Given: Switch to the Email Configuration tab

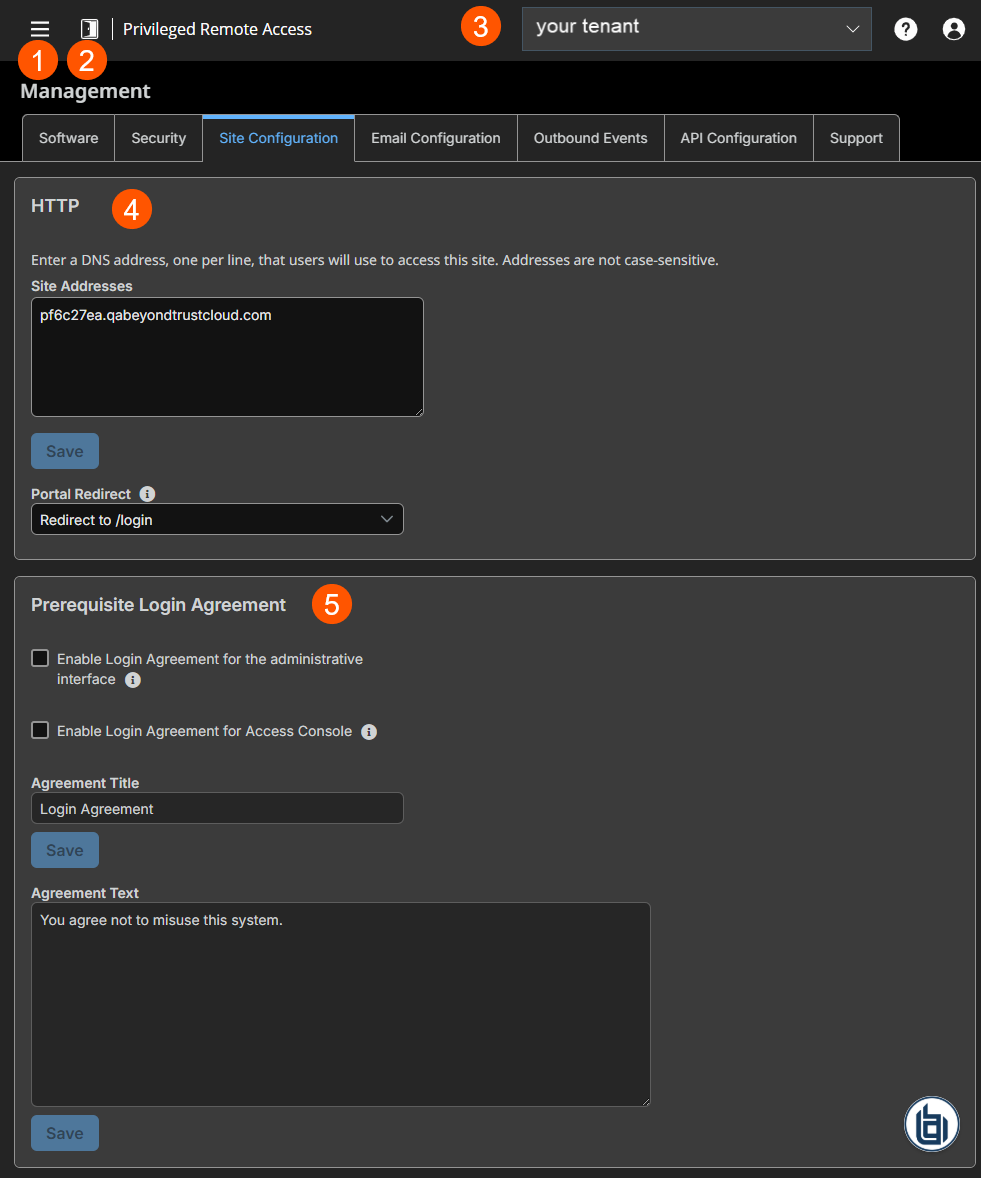Looking at the screenshot, I should (435, 138).
